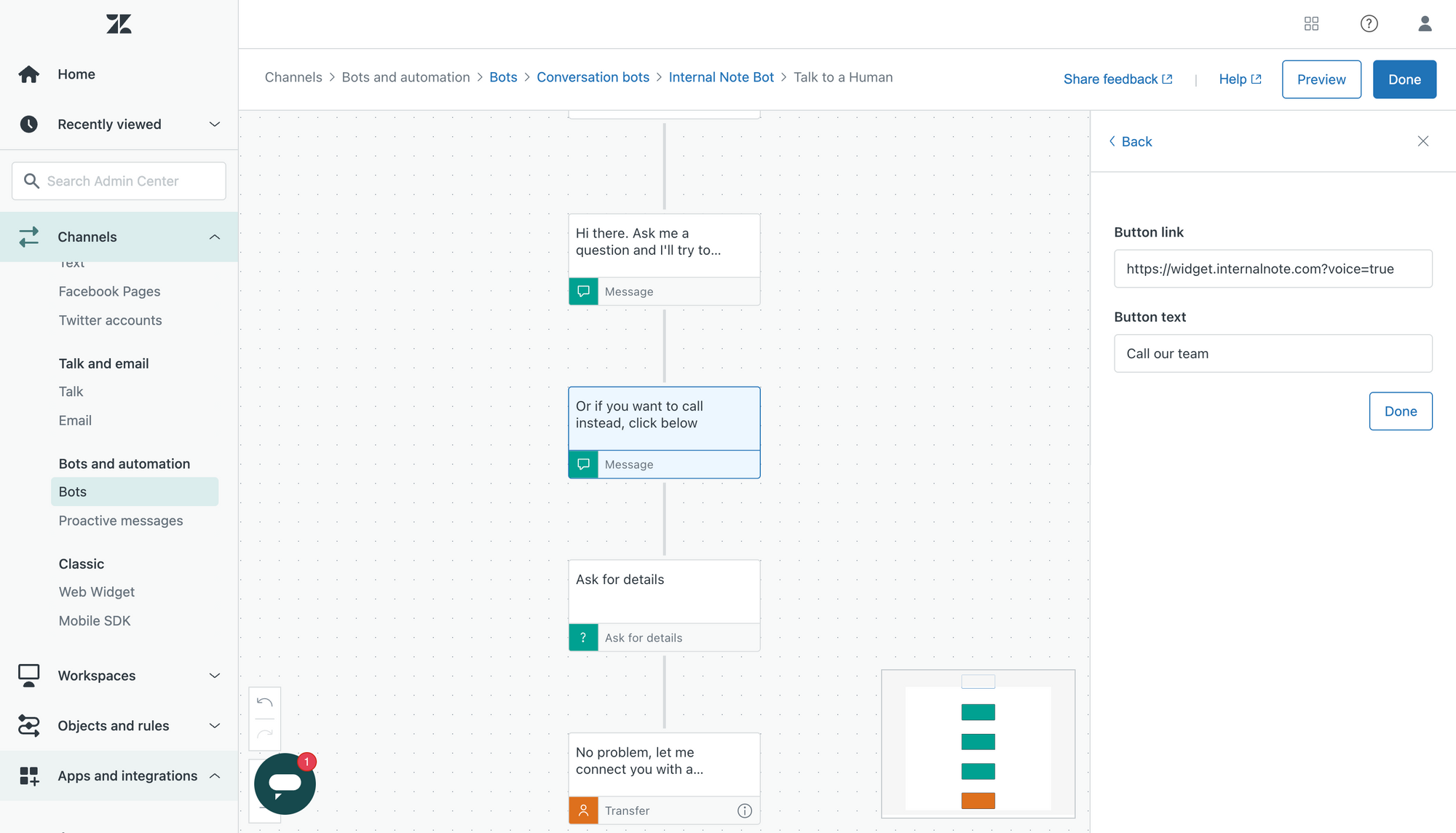The height and width of the screenshot is (833, 1456).
Task: Open the user profile icon
Action: click(1425, 24)
